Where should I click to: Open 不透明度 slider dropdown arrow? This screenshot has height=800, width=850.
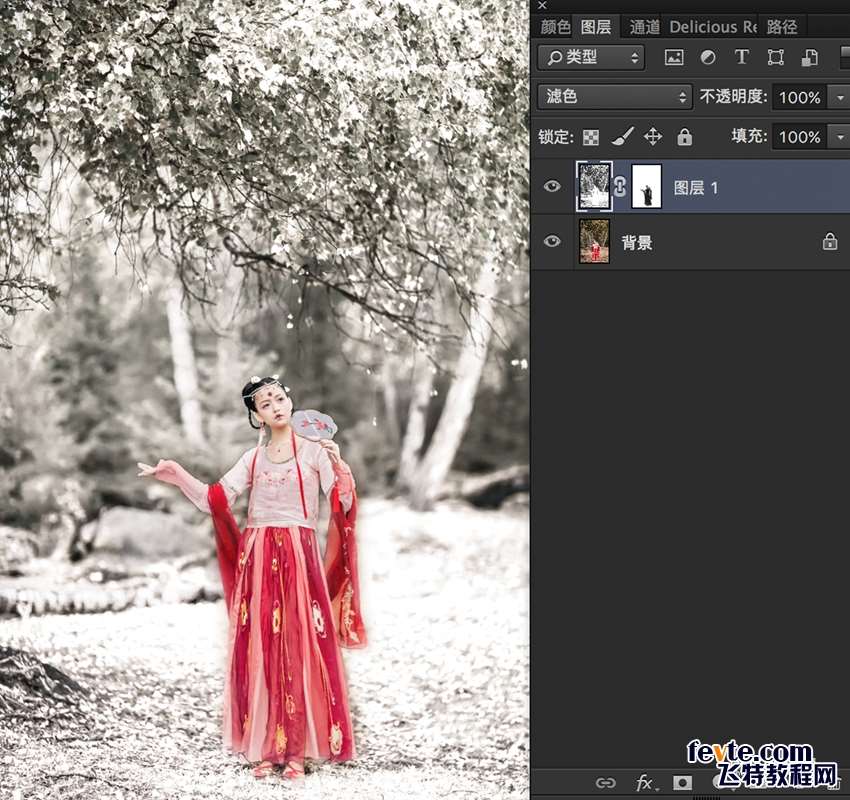pyautogui.click(x=839, y=98)
